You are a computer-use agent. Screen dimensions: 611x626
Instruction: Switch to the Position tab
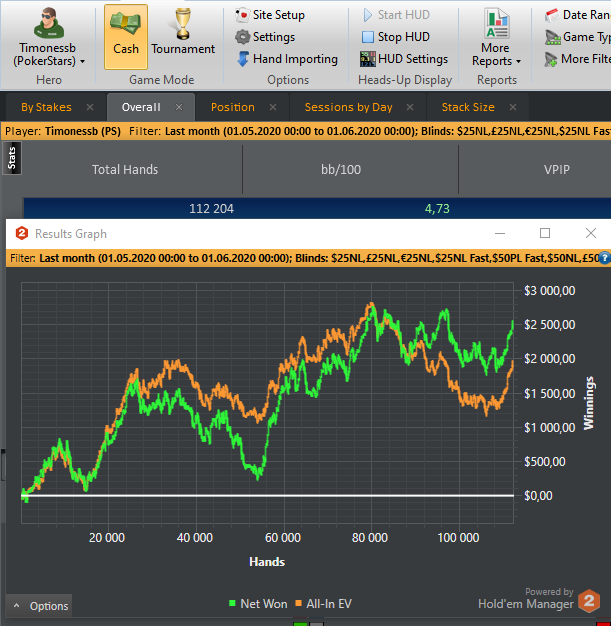233,107
